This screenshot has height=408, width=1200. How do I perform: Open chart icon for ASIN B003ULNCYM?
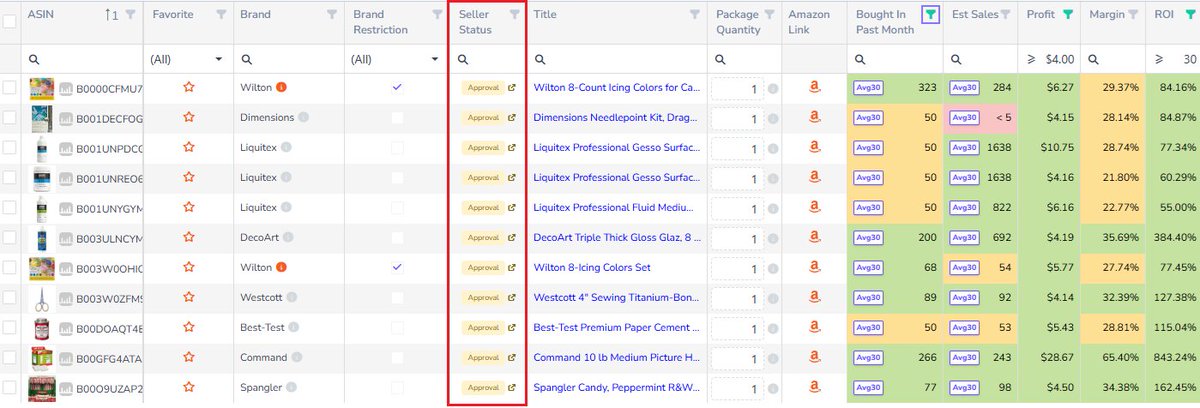(65, 238)
